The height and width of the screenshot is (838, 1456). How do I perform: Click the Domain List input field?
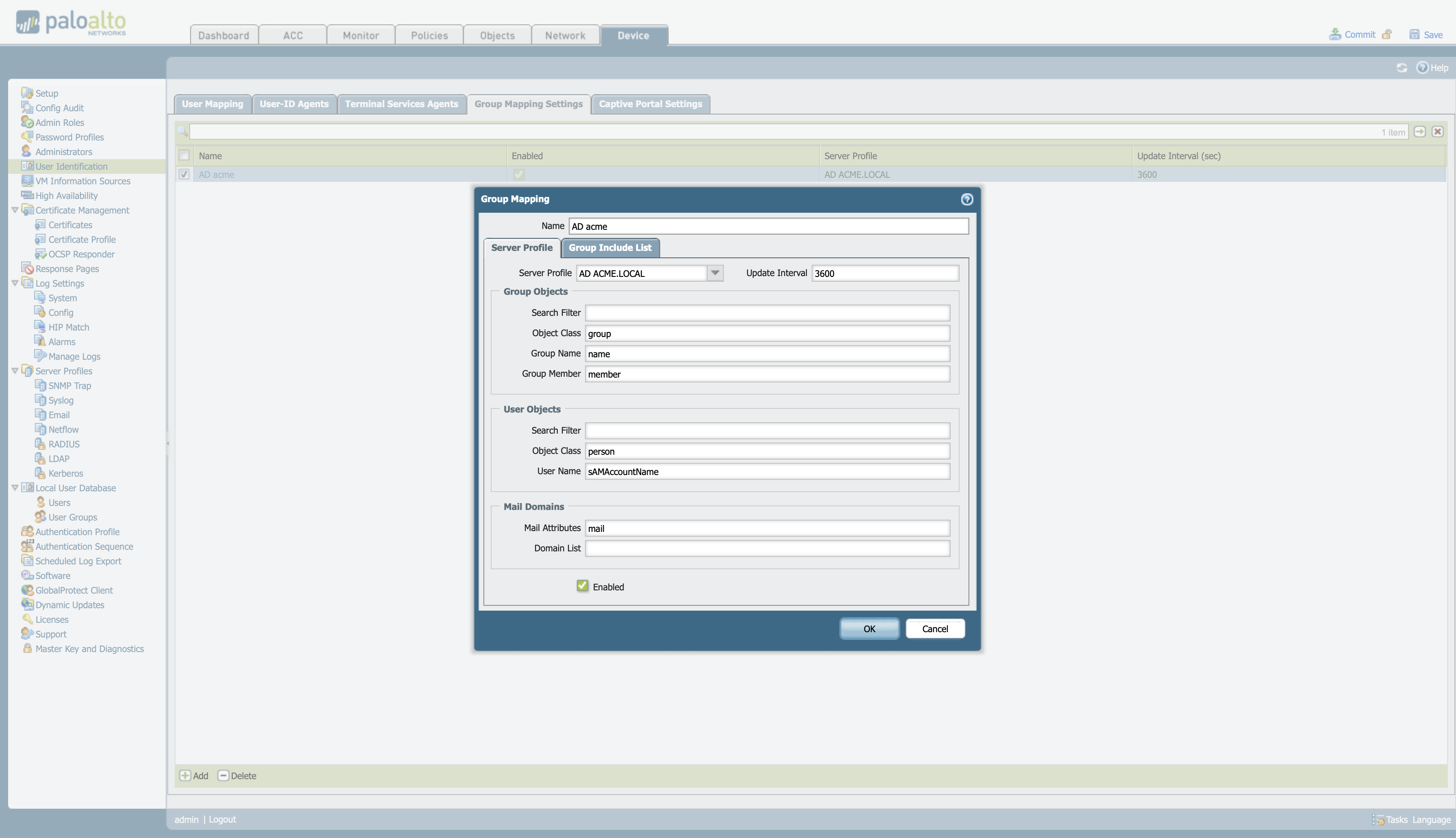pos(767,548)
